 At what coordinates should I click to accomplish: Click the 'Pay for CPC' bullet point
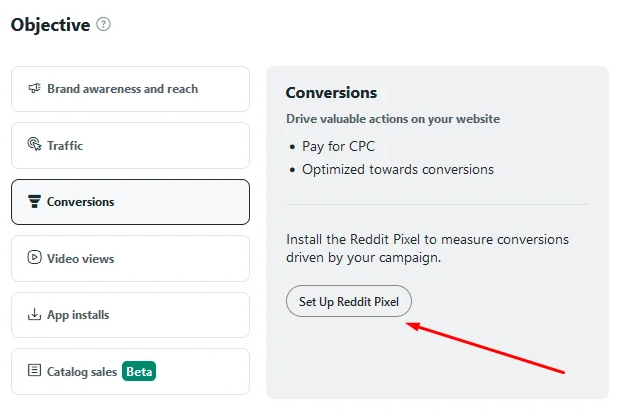pos(338,146)
